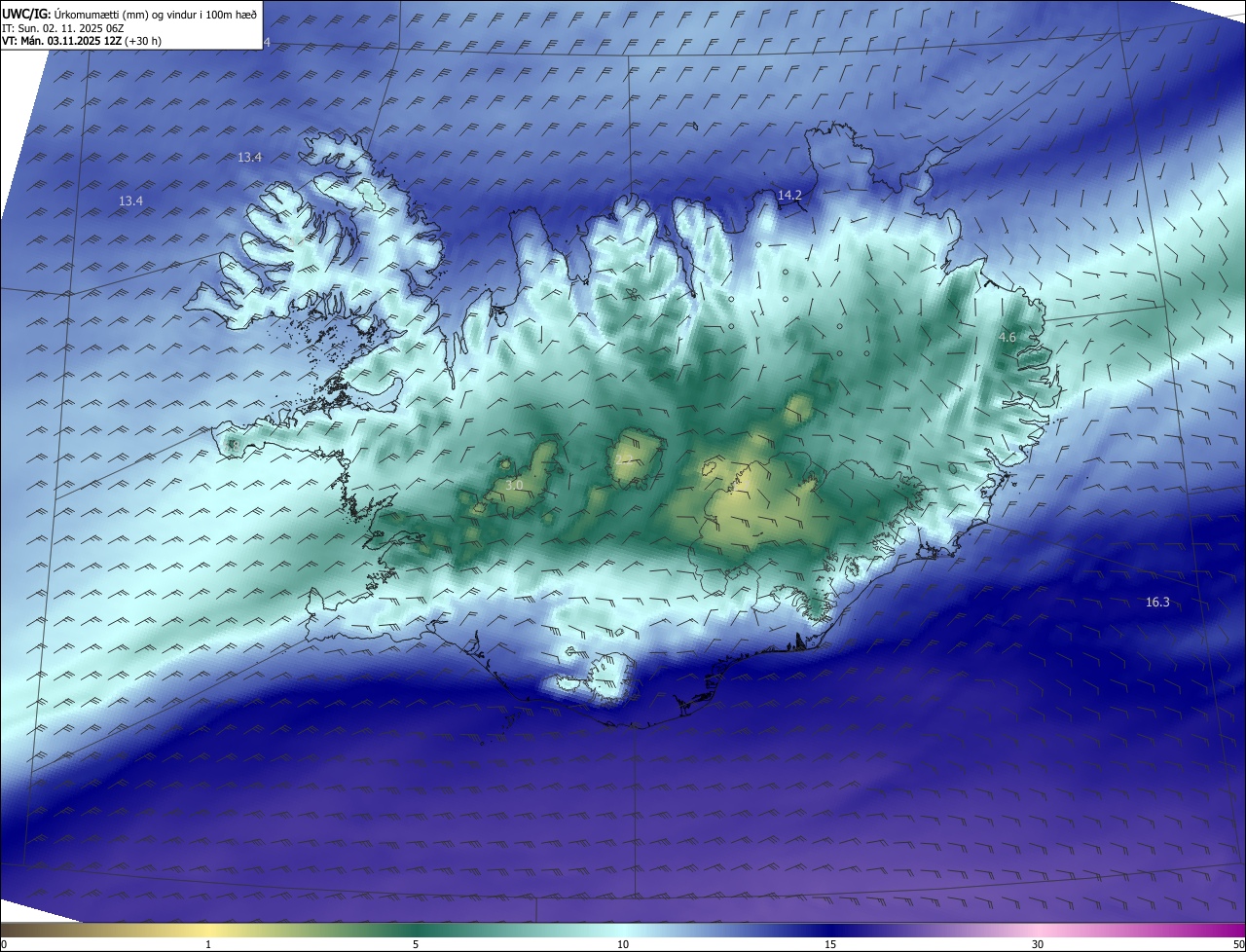Screen dimensions: 1246x952
Task: Click the 4.6 value label in the east fjords
Action: 1008,337
